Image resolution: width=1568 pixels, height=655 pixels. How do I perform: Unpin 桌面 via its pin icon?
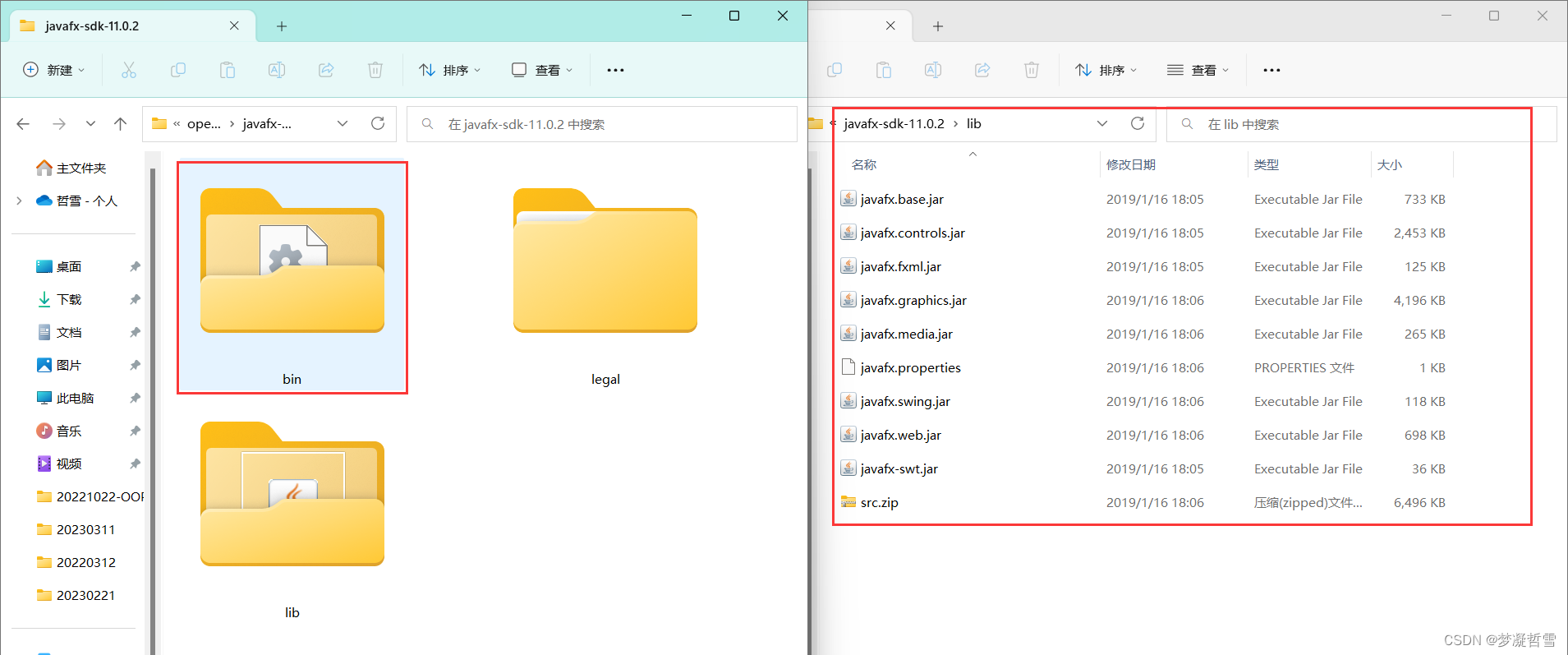point(135,266)
